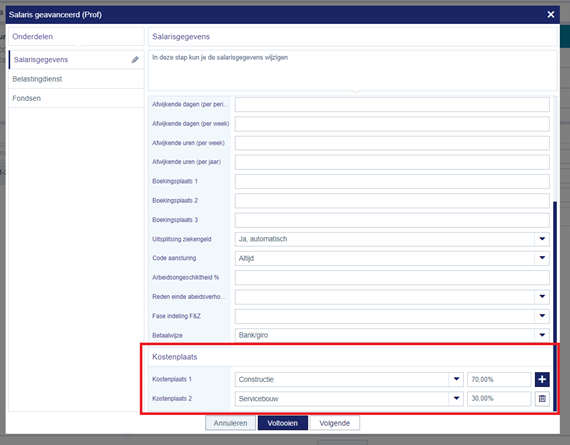
Task: Click the pencil icon beside Salarisgegevens
Action: [135, 60]
